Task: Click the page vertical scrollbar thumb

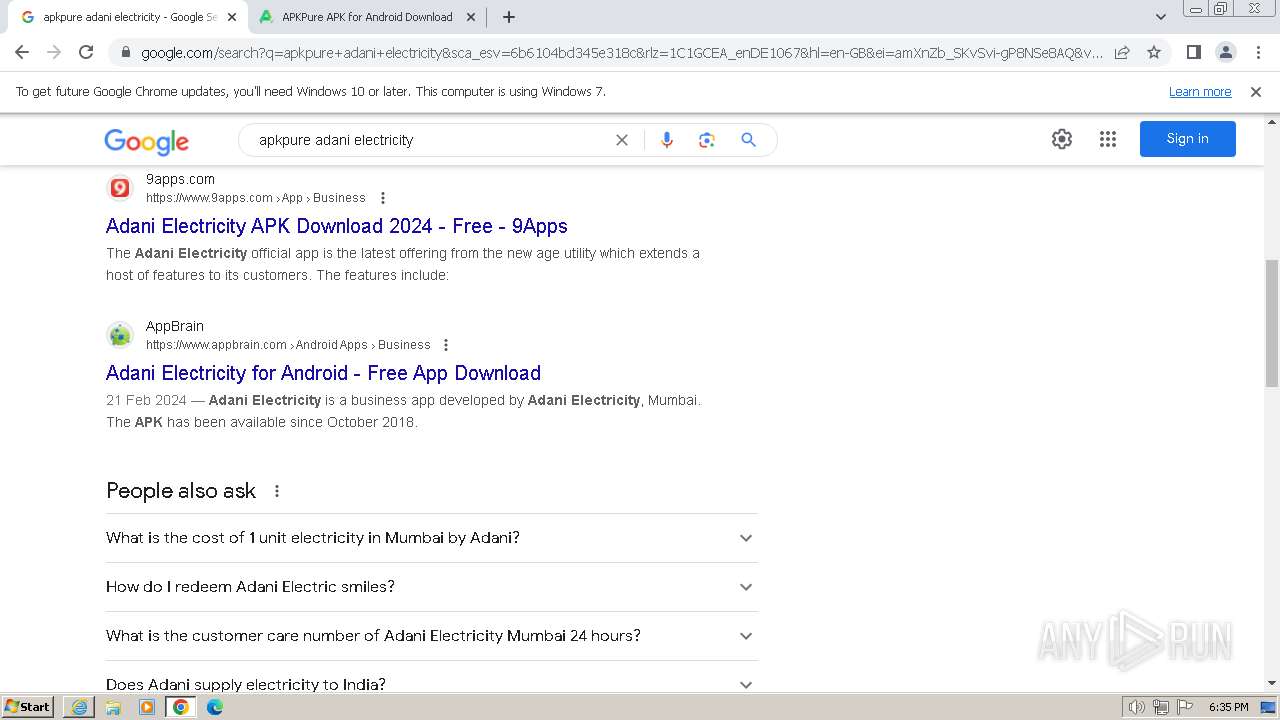Action: 1271,323
